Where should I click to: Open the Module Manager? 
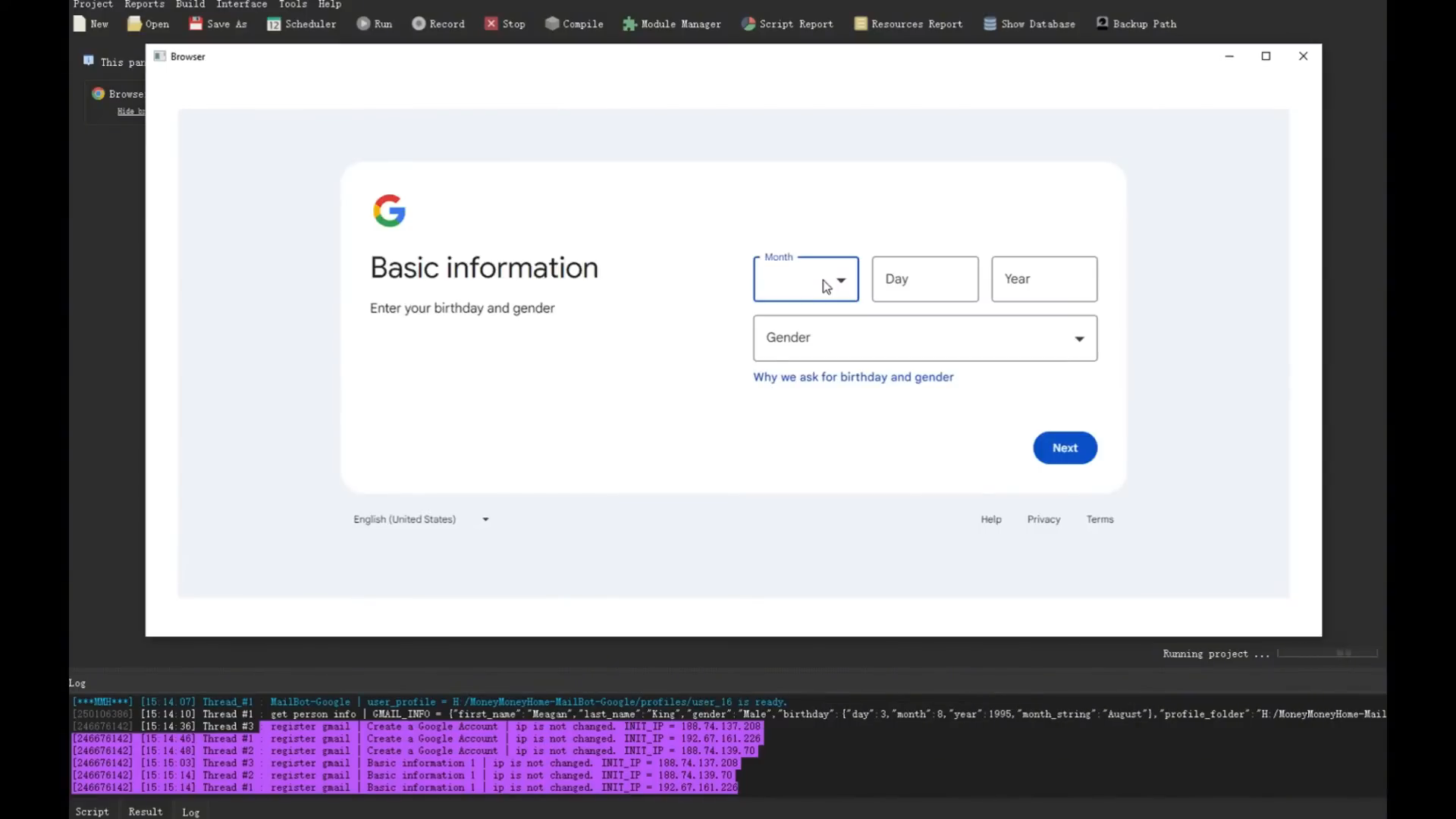point(629,24)
